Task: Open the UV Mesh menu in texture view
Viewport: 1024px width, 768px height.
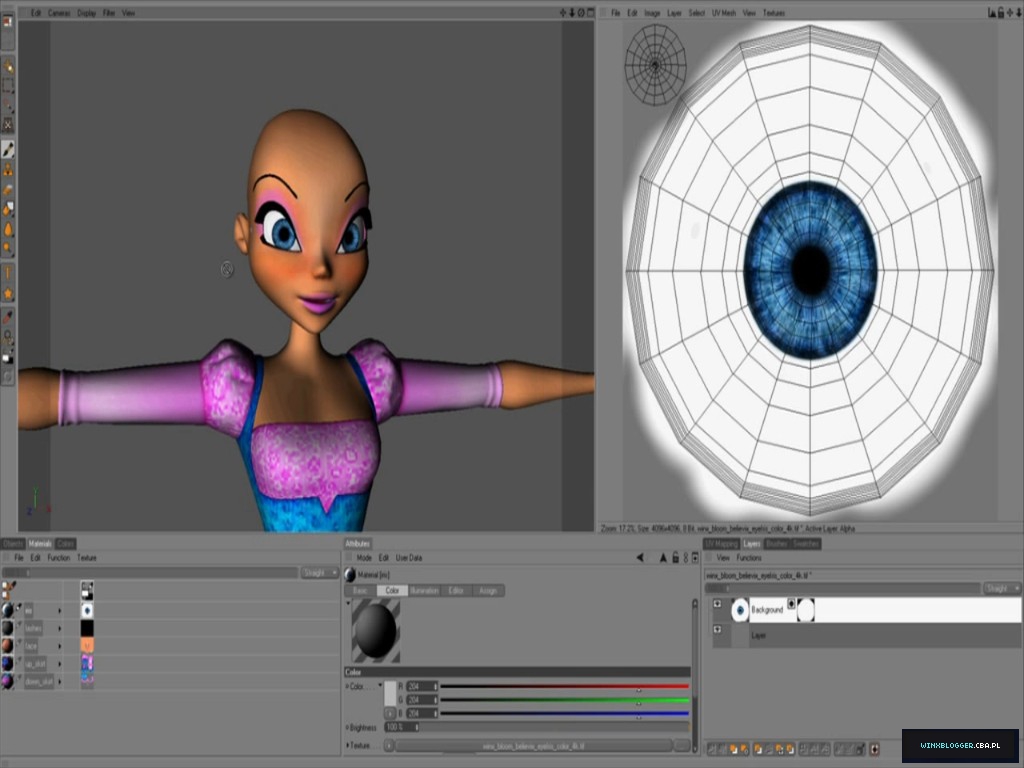Action: click(x=724, y=12)
